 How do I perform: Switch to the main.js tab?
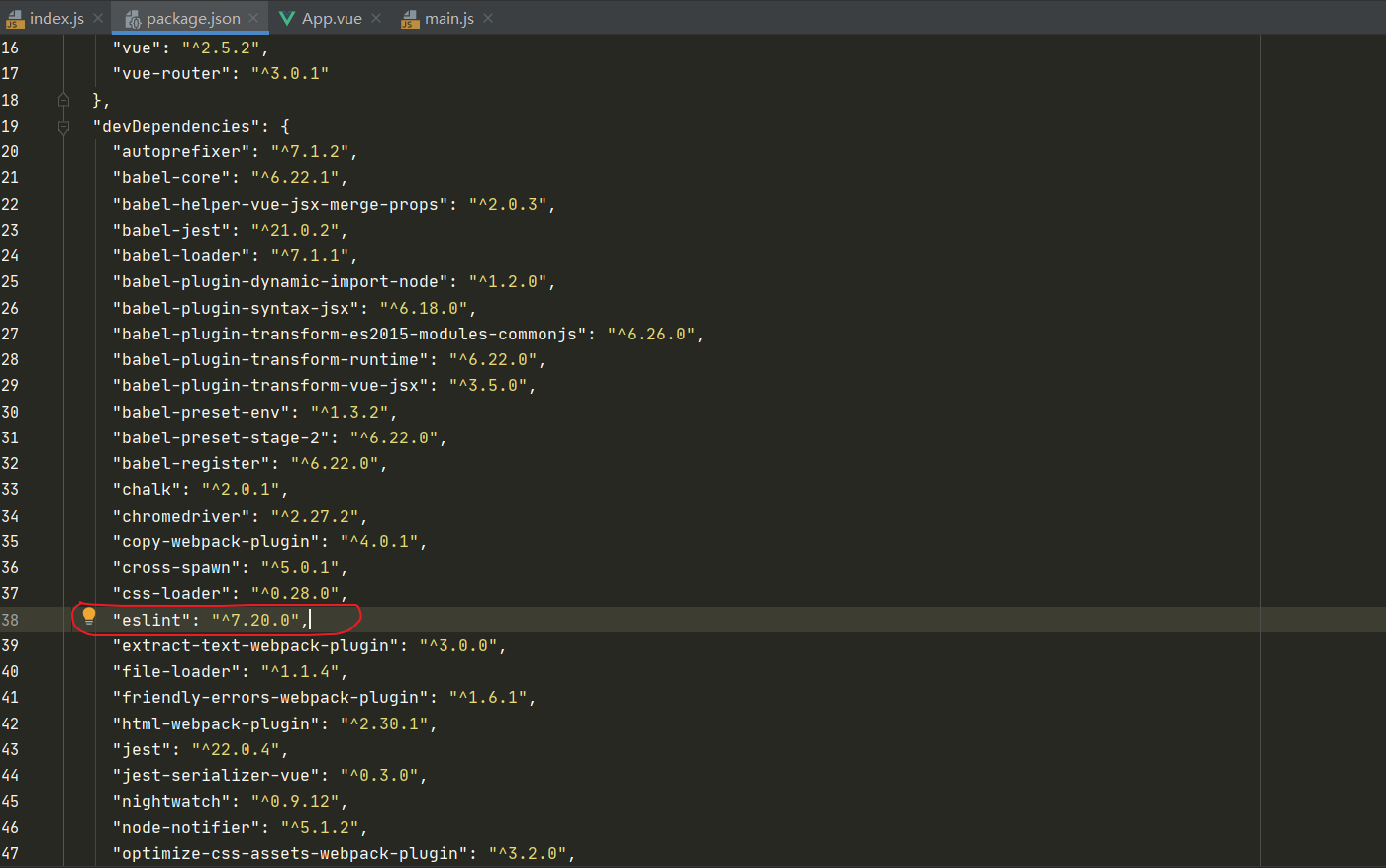[448, 18]
